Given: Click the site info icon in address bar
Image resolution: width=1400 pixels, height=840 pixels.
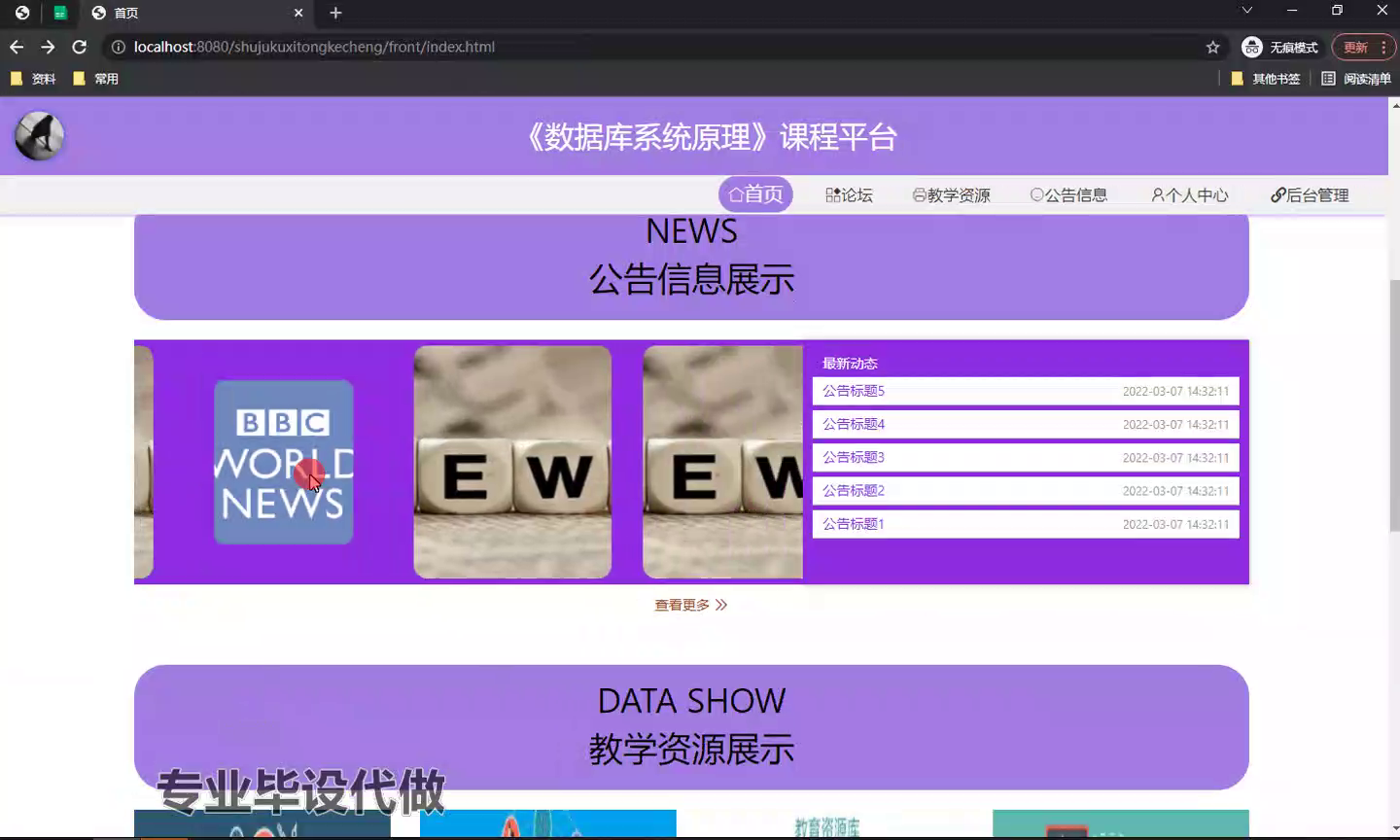Looking at the screenshot, I should [119, 47].
